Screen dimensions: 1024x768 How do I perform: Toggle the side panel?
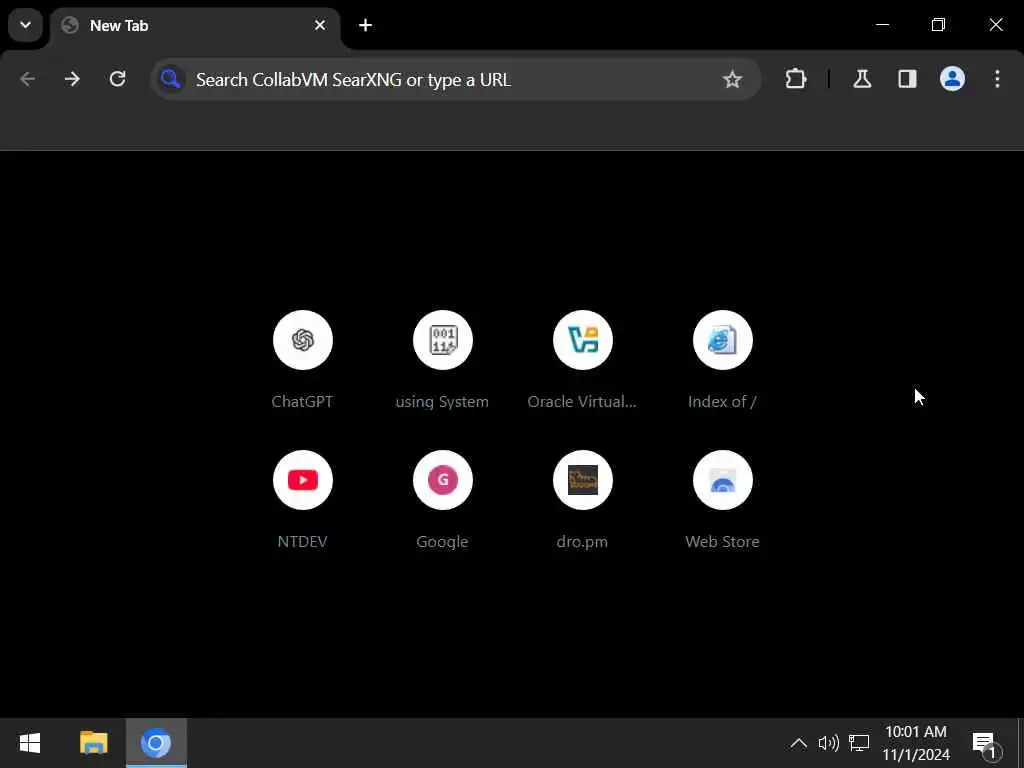click(x=907, y=79)
